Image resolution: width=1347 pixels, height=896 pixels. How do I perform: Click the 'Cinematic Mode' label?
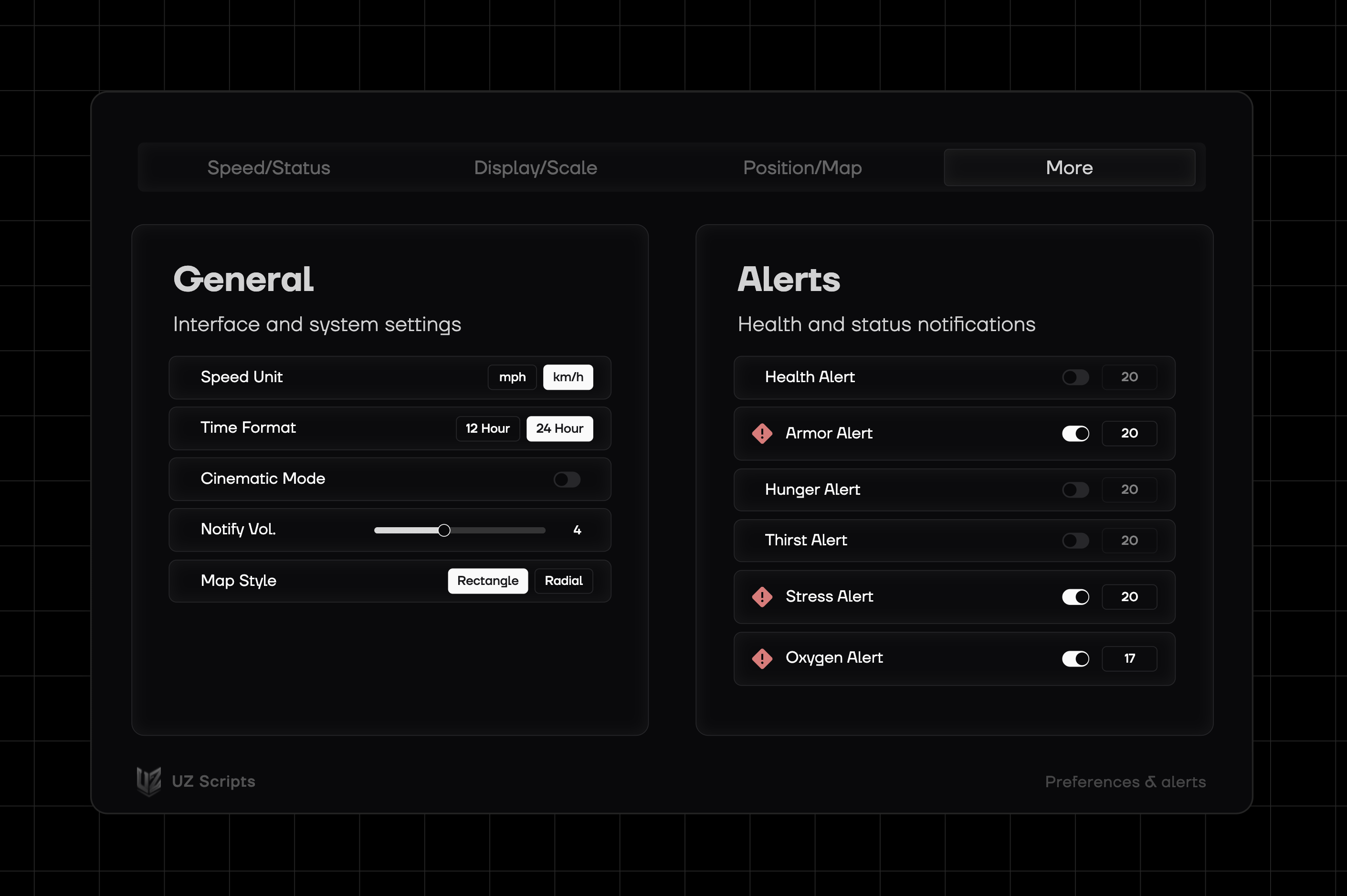(x=263, y=478)
